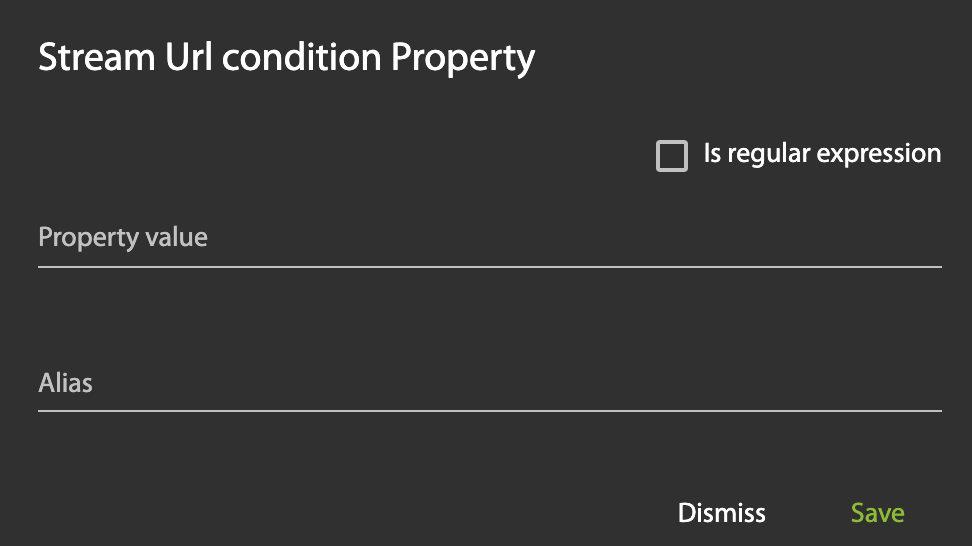Screen dimensions: 972x546
Task: Cancel the dialog using Dismiss
Action: tap(721, 513)
